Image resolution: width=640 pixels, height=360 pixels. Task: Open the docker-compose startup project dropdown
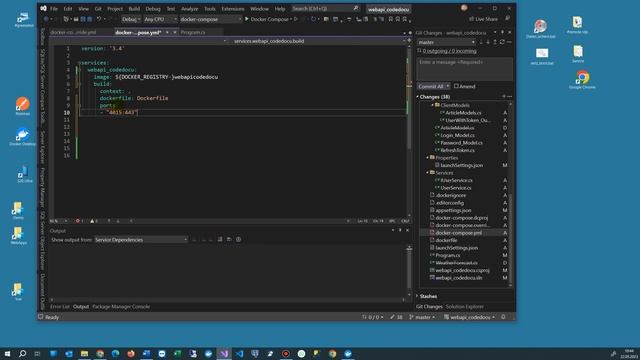[x=211, y=19]
